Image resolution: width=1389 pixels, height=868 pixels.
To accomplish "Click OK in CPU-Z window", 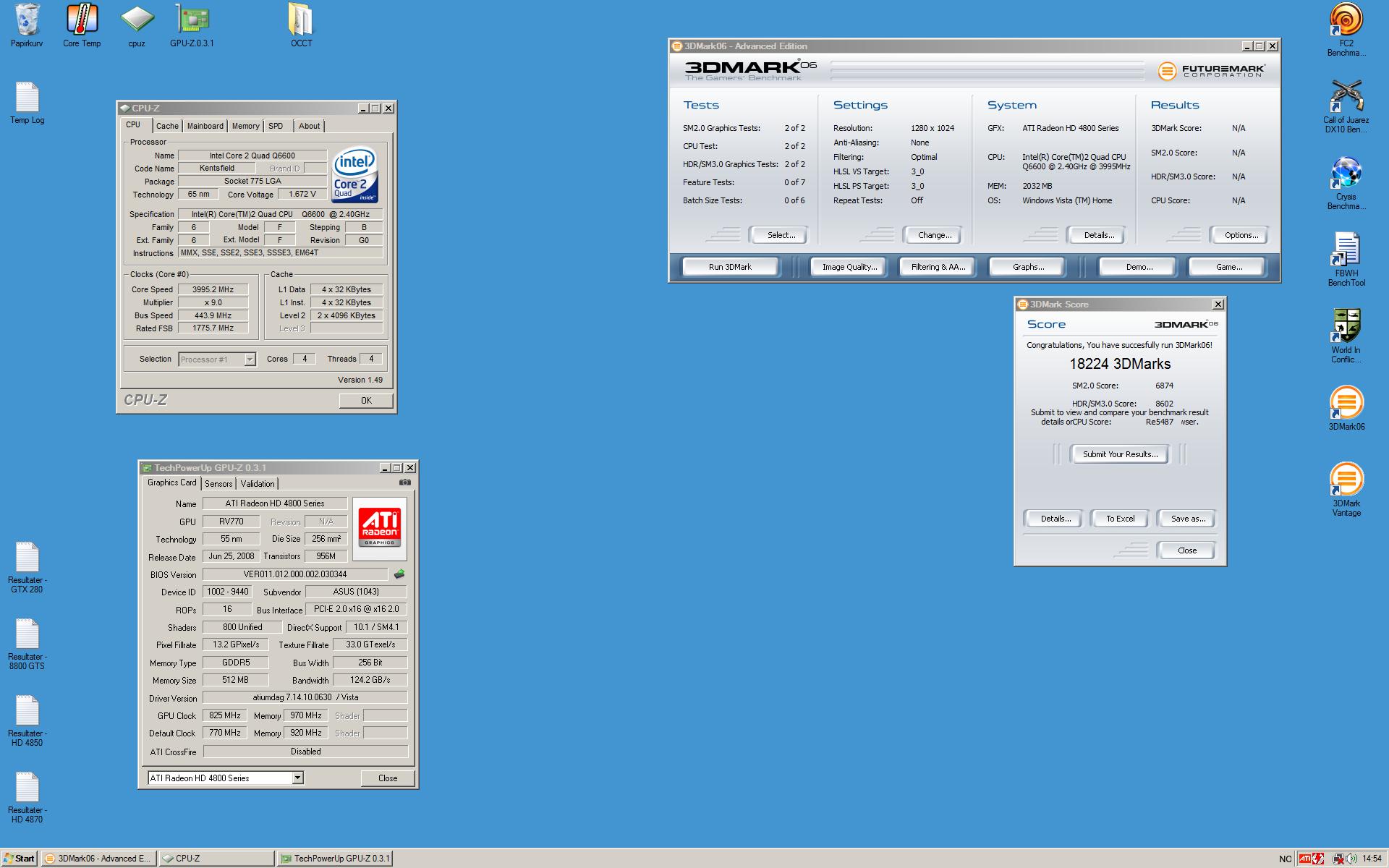I will point(366,401).
